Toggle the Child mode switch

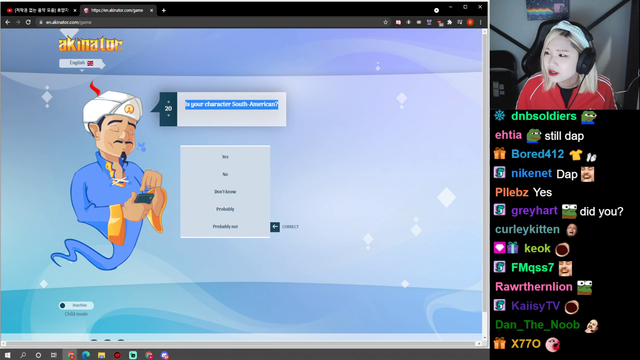pos(76,305)
